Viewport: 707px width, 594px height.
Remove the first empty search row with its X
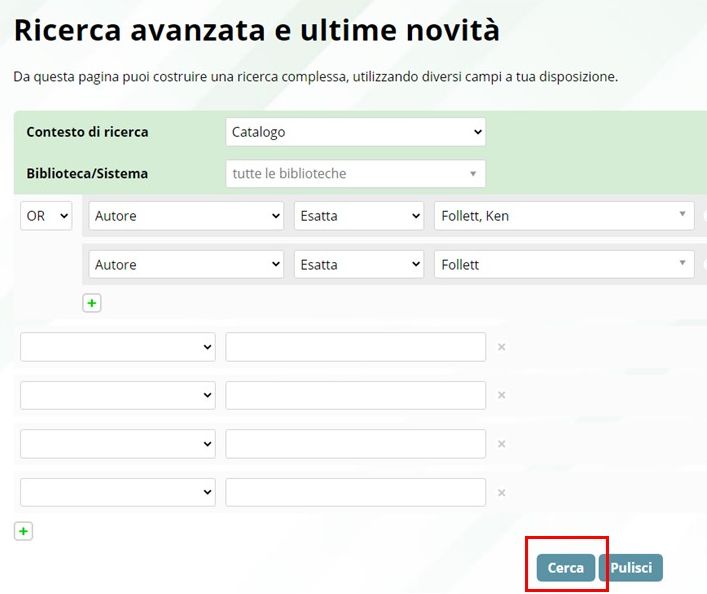coord(502,347)
